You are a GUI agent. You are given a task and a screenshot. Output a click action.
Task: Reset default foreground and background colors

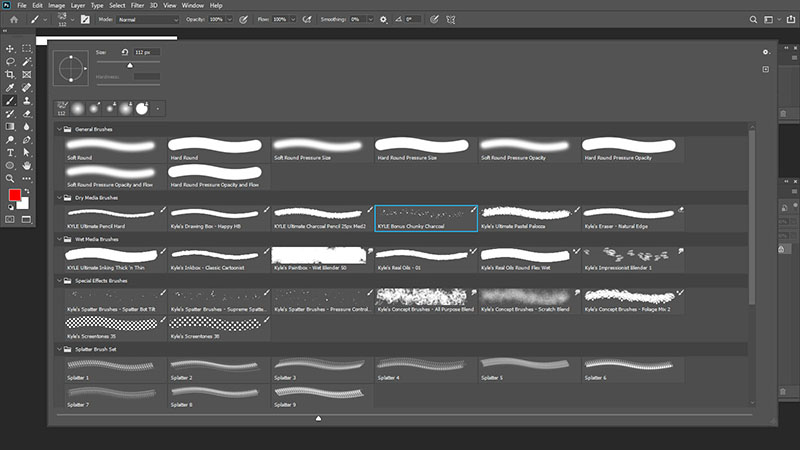(x=10, y=207)
